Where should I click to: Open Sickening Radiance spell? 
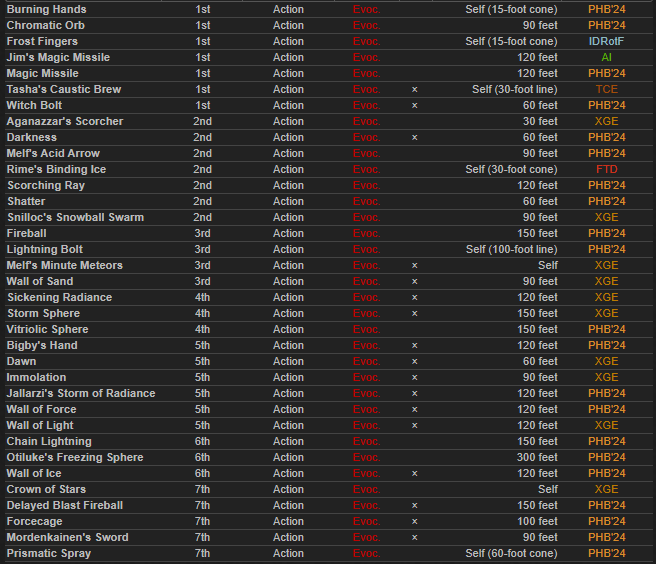click(328, 297)
